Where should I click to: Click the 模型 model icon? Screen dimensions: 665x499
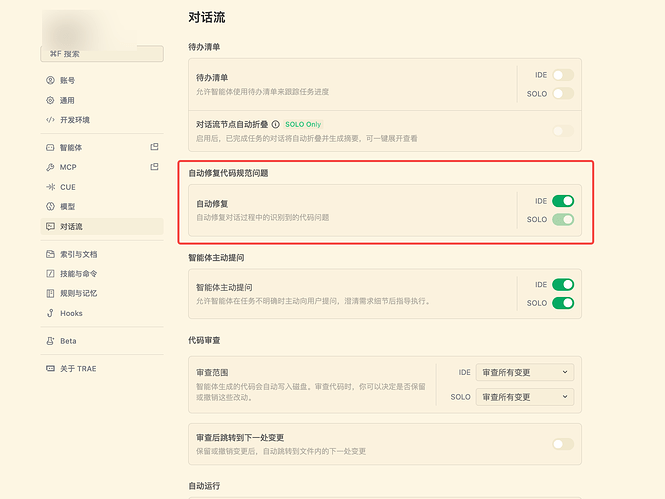50,206
